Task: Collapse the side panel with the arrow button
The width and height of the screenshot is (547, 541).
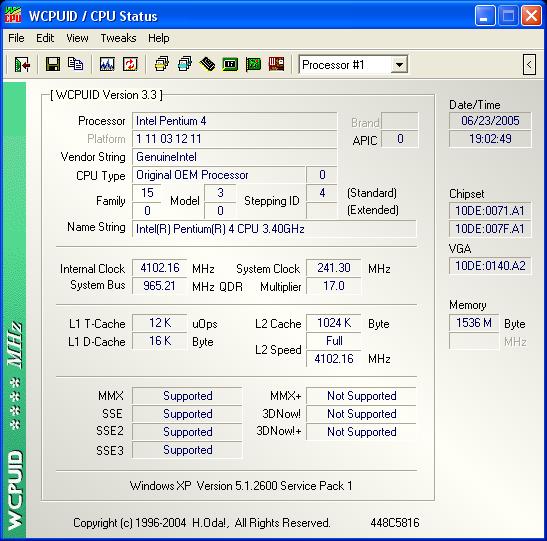Action: (529, 65)
